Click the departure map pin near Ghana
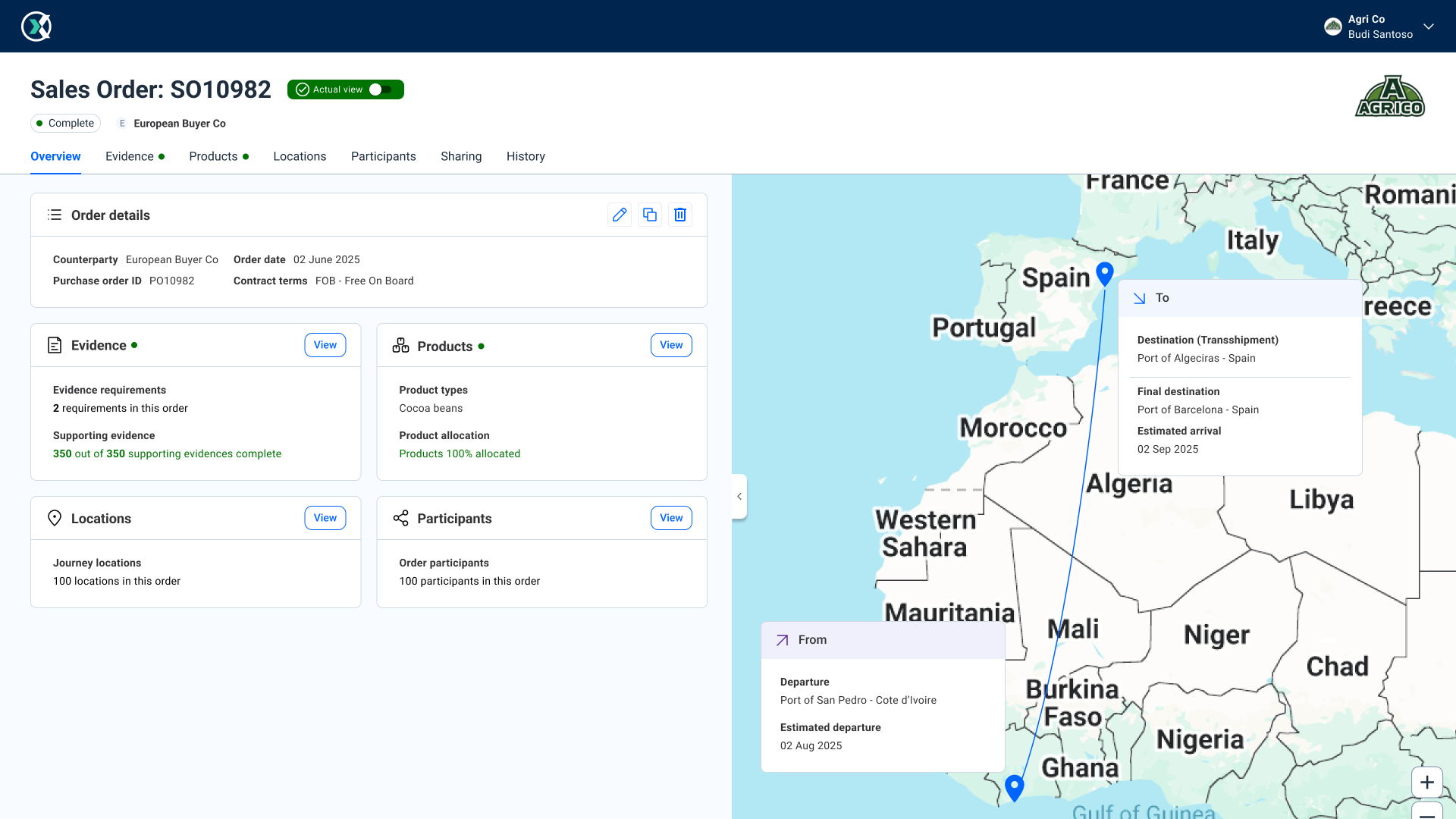Image resolution: width=1456 pixels, height=819 pixels. coord(1014,786)
